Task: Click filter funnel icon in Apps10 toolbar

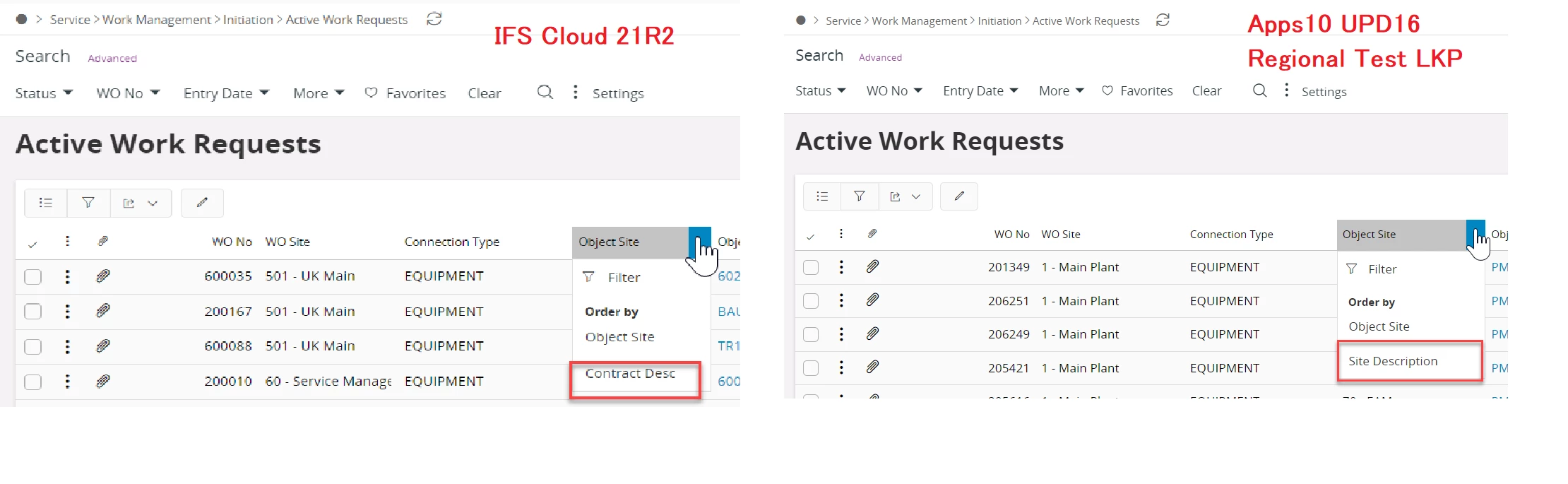Action: (860, 196)
